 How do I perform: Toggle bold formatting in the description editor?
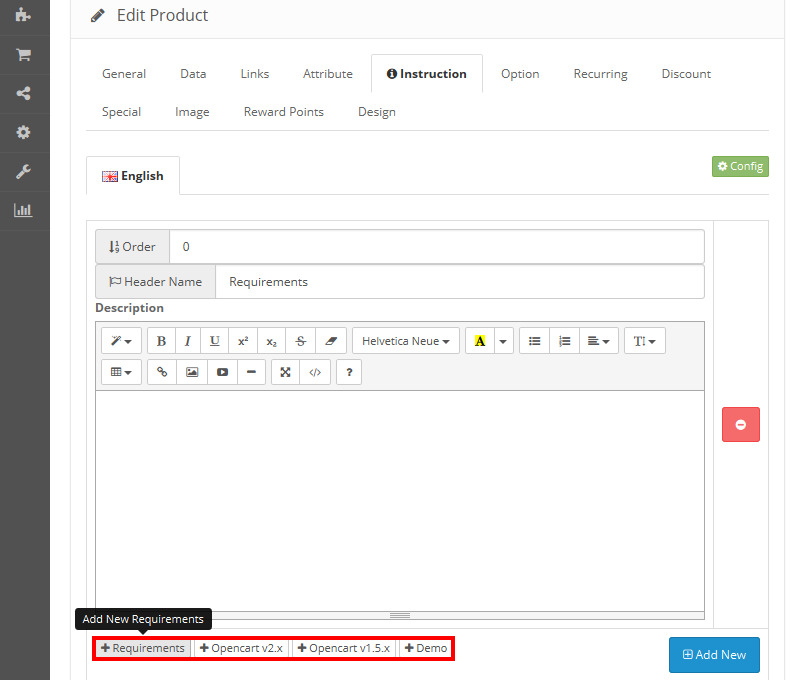coord(162,341)
